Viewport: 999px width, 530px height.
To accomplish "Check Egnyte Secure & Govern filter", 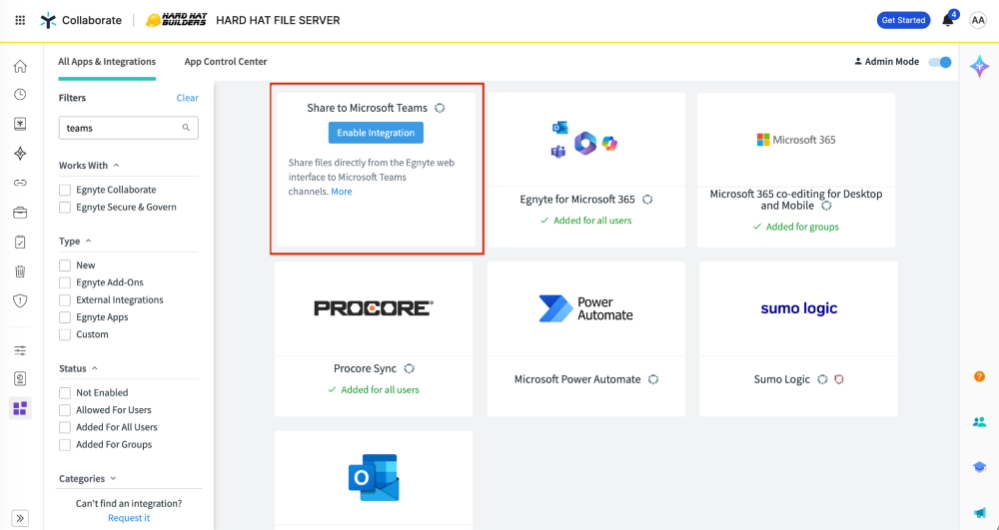I will point(65,207).
